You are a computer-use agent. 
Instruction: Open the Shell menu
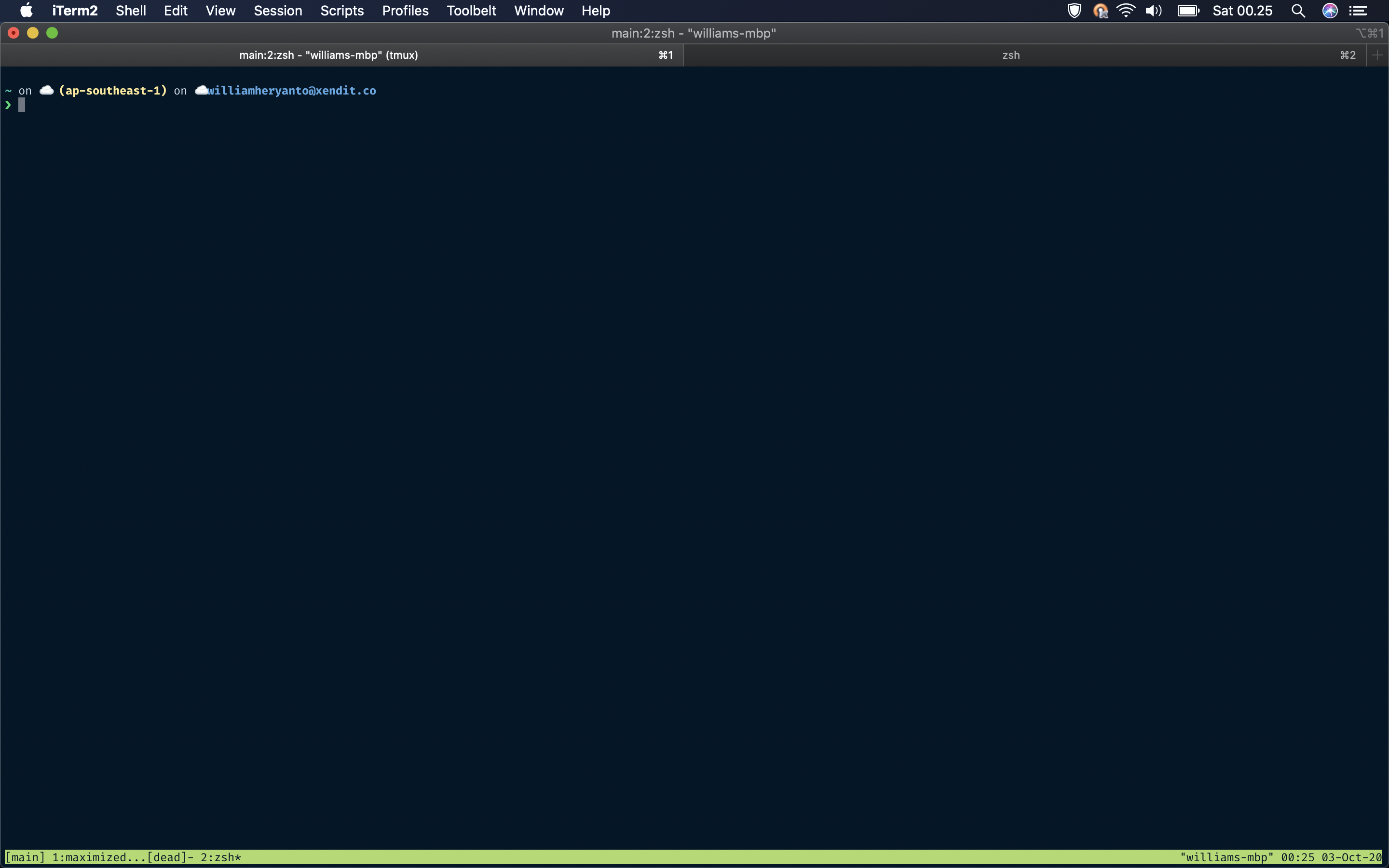pos(131,10)
